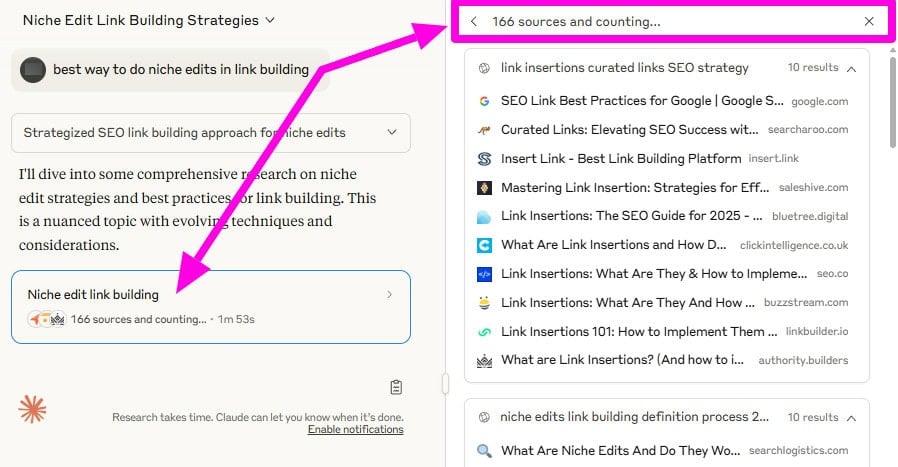Screen dimensions: 898x467
Task: Open the Niche edit link building research card
Action: [210, 306]
